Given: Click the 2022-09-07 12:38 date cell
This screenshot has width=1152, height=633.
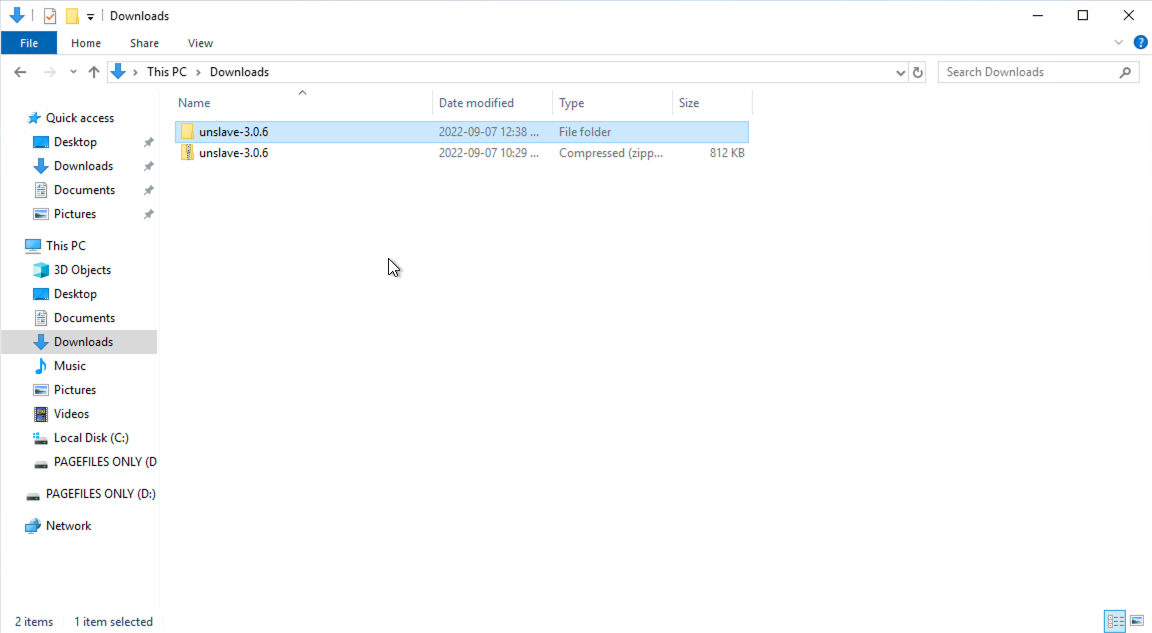Looking at the screenshot, I should (x=489, y=132).
